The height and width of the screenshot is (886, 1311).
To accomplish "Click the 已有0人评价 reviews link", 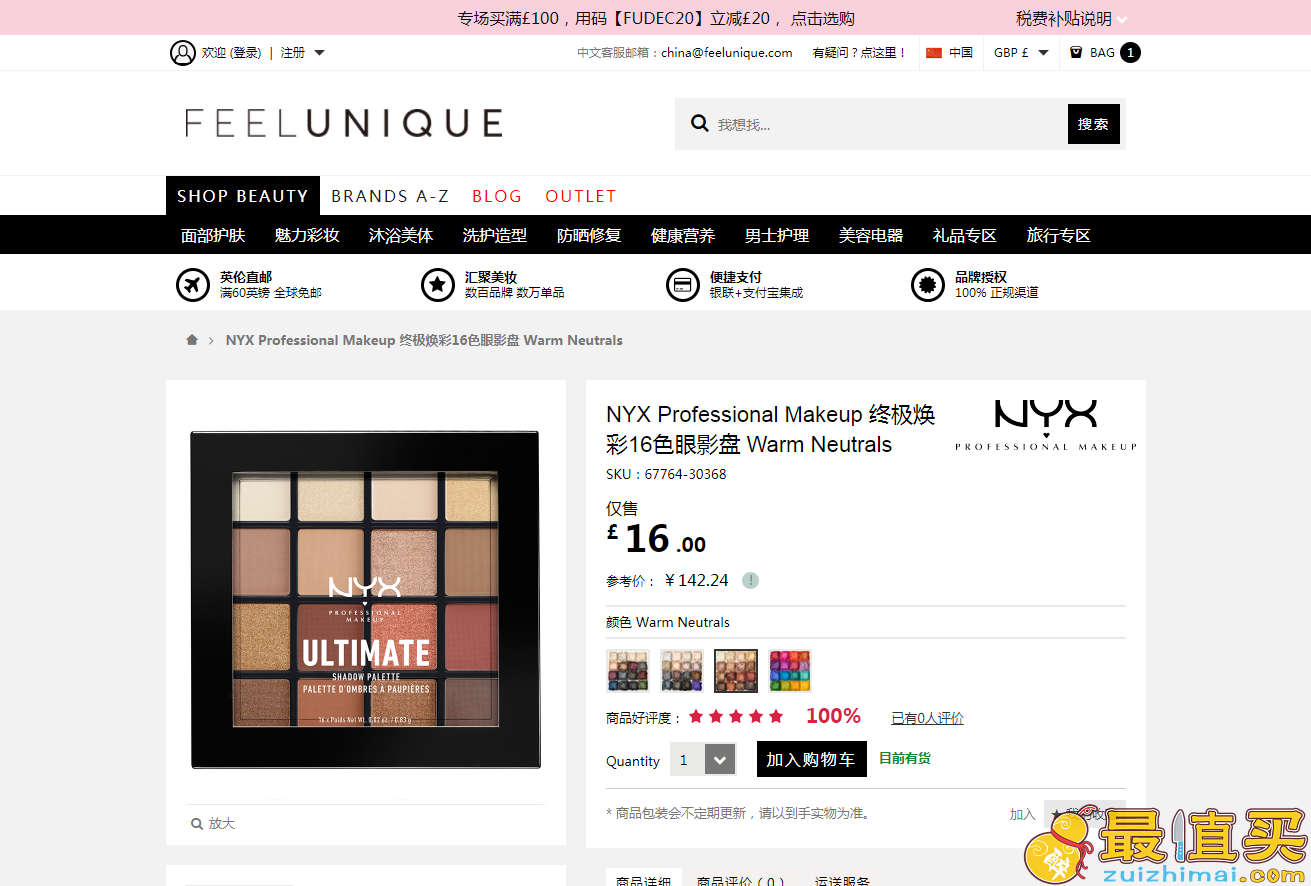I will tap(928, 718).
